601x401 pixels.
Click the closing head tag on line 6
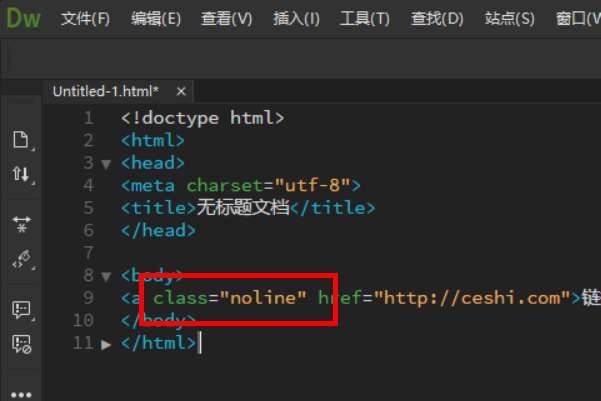[x=158, y=230]
